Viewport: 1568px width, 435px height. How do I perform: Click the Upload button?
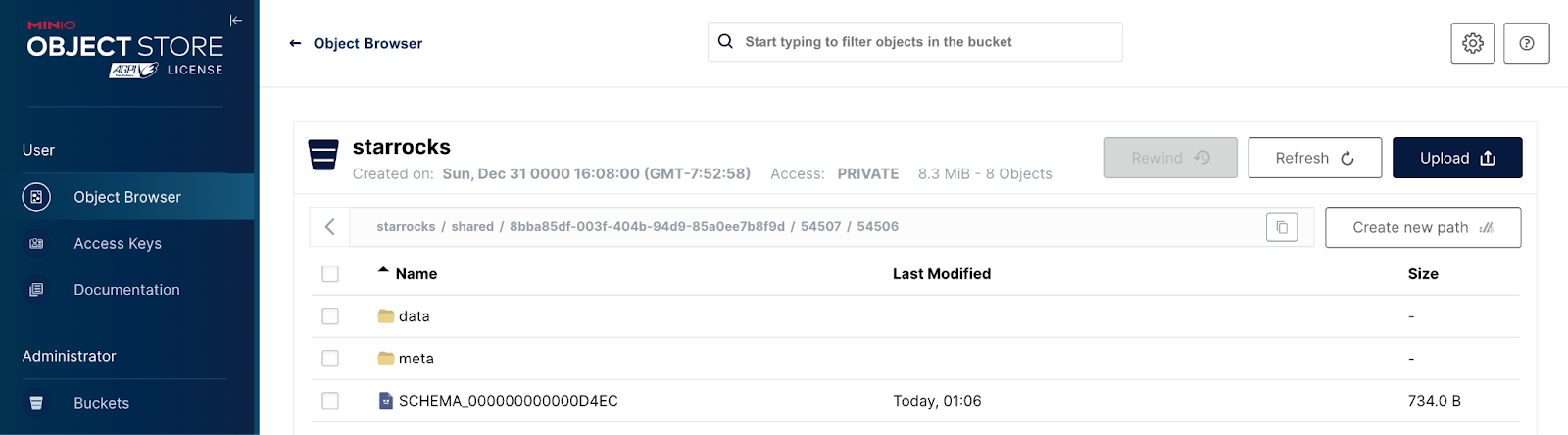coord(1456,158)
